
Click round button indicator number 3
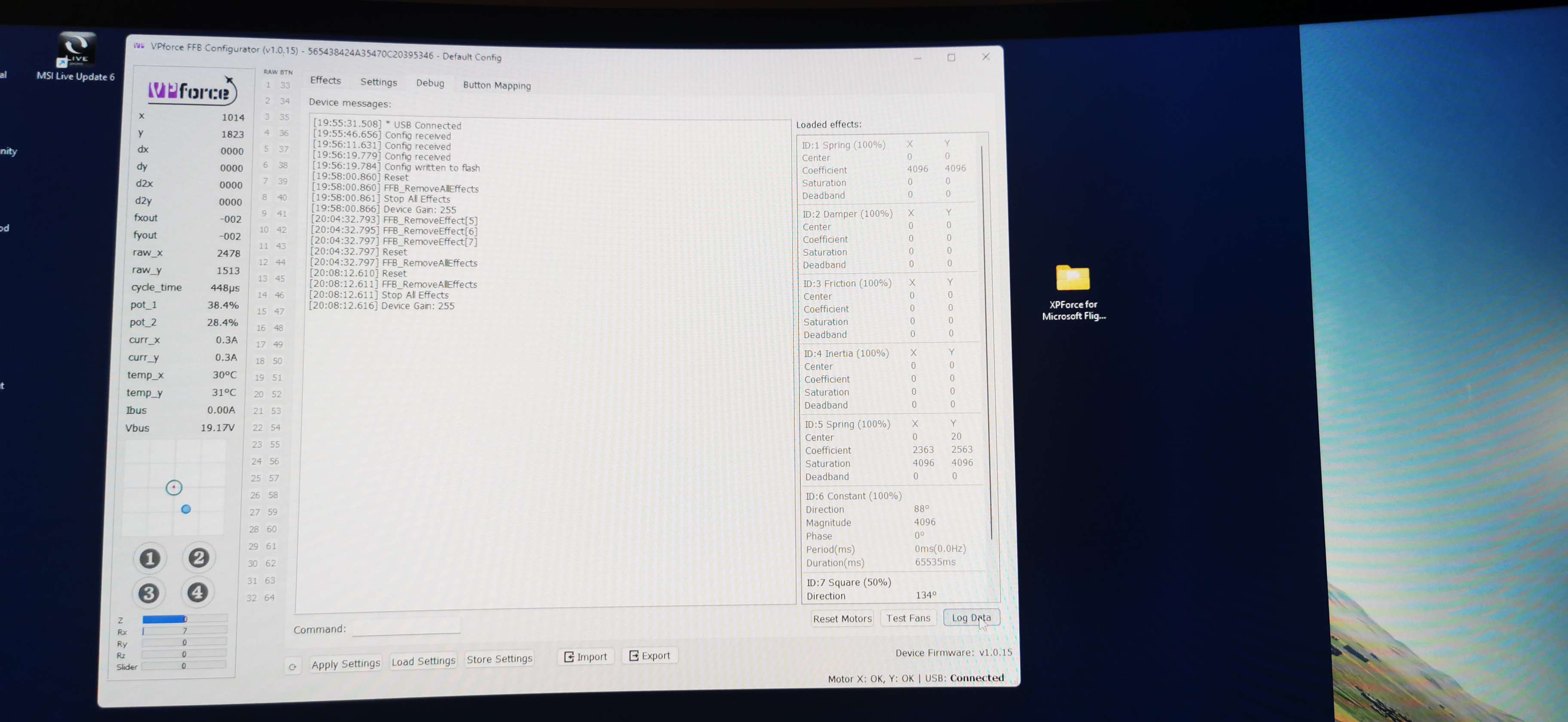[149, 593]
